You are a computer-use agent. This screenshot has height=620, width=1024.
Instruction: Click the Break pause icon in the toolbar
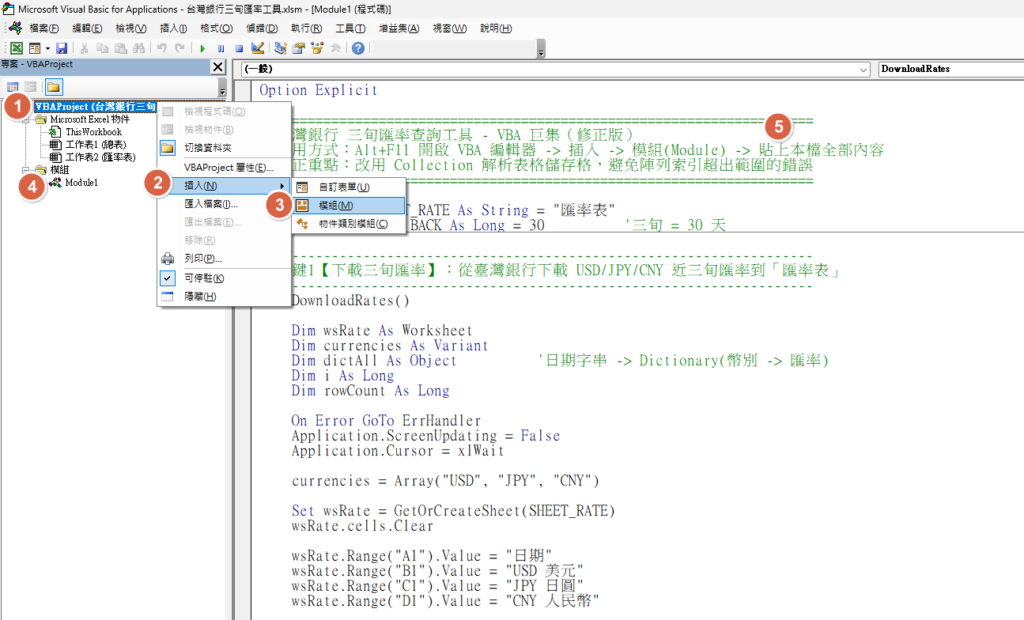click(221, 48)
